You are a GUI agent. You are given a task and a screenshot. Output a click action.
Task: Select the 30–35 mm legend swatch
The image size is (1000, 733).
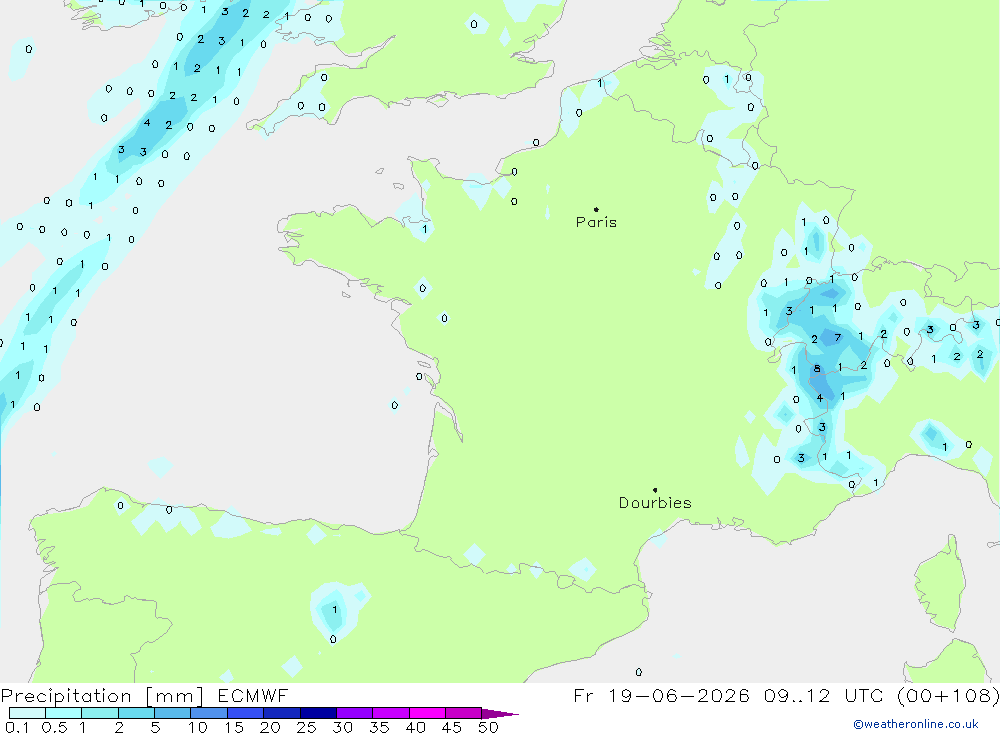(355, 713)
